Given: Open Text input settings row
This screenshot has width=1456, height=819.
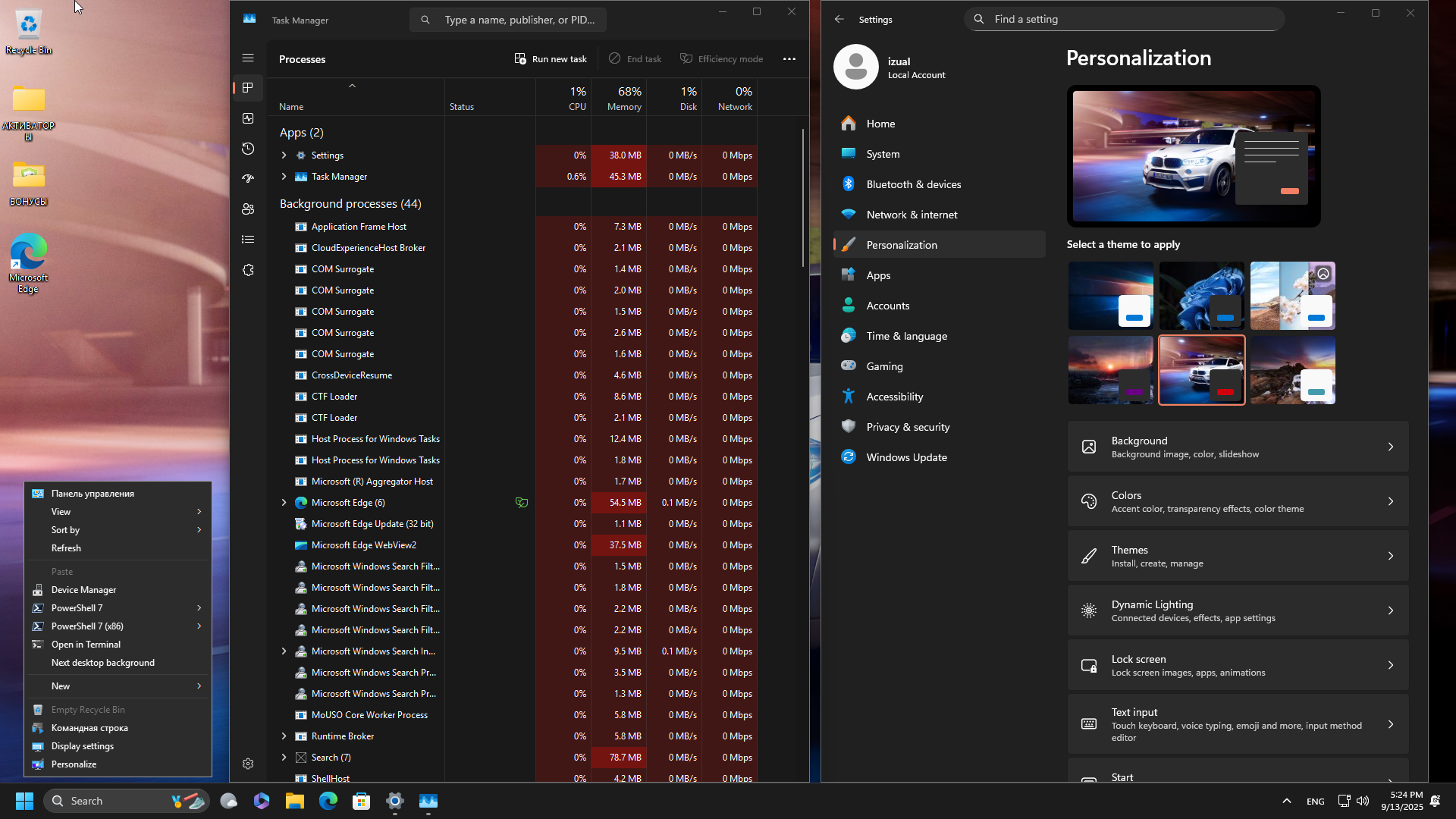Looking at the screenshot, I should click(1238, 724).
